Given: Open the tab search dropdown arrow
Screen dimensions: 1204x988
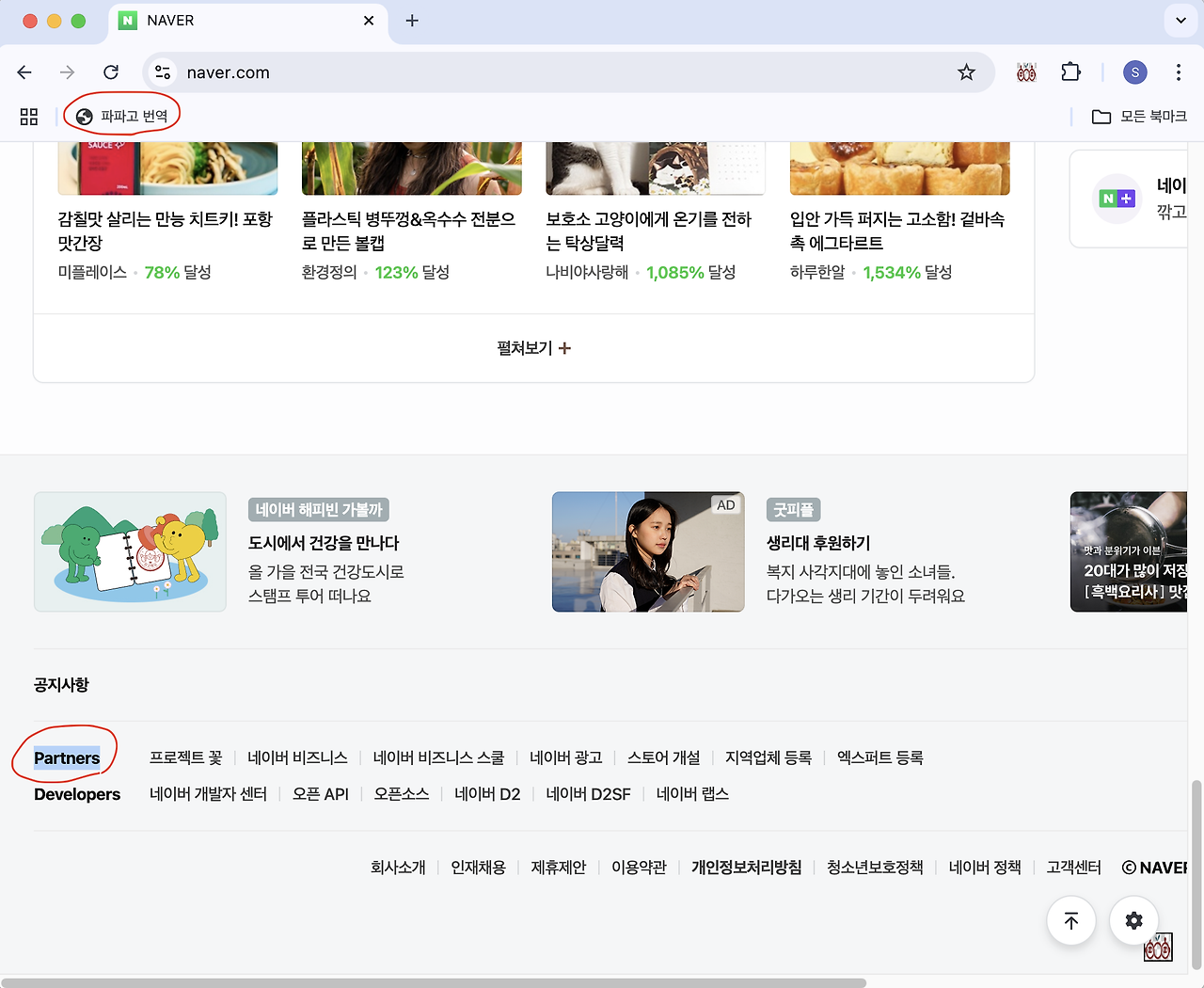Looking at the screenshot, I should pyautogui.click(x=1180, y=20).
